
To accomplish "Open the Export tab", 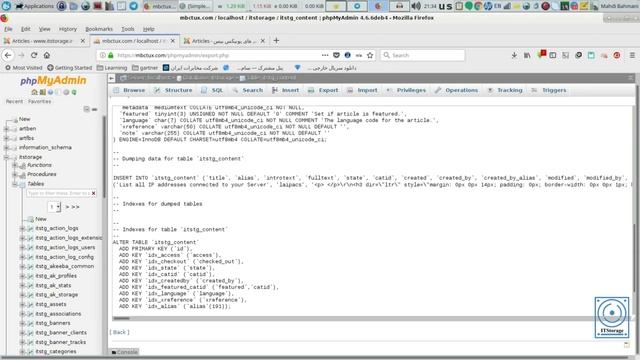I will pyautogui.click(x=323, y=90).
